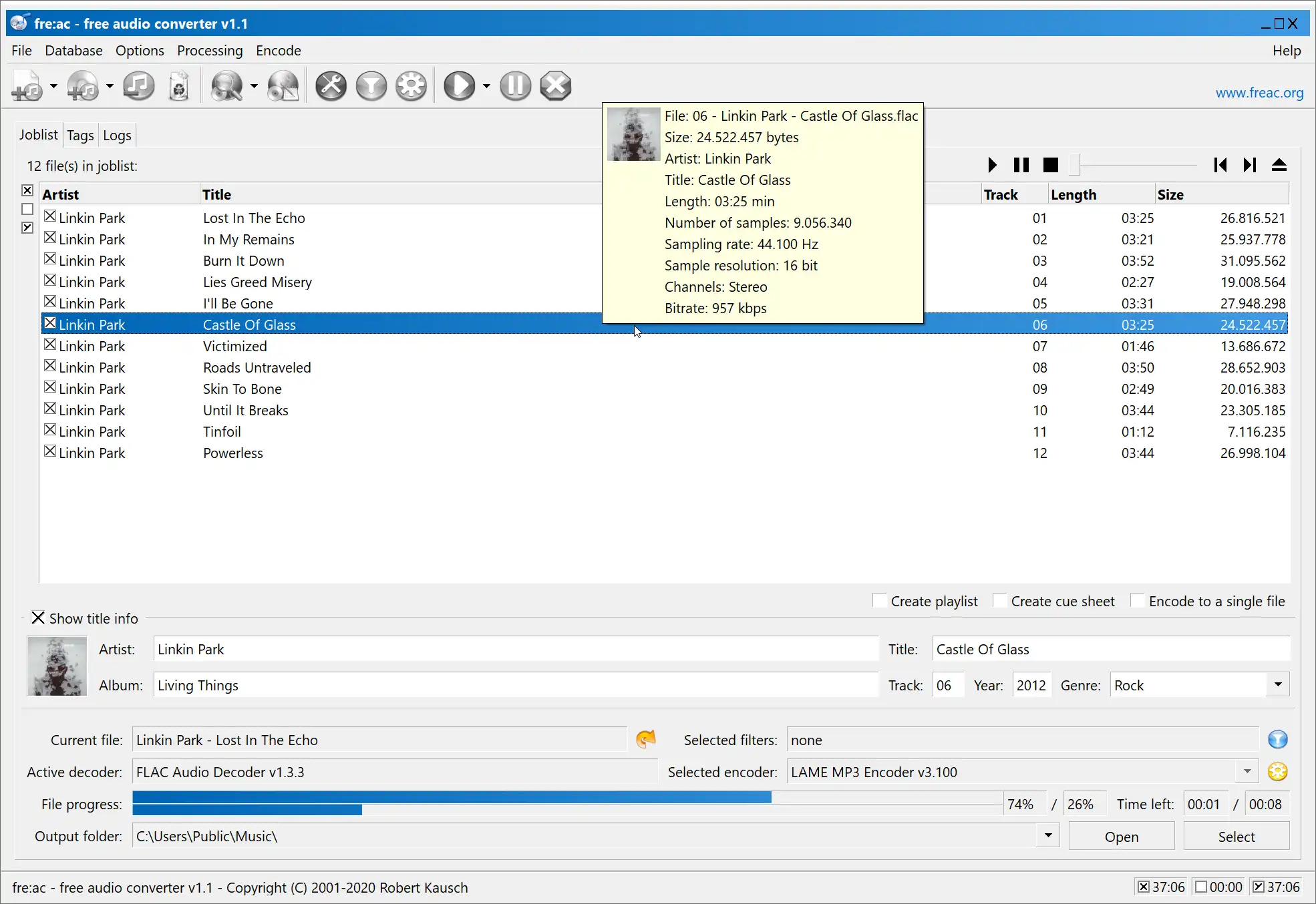
Task: Toggle the checkbox for Linkin Park Victimized
Action: click(50, 345)
